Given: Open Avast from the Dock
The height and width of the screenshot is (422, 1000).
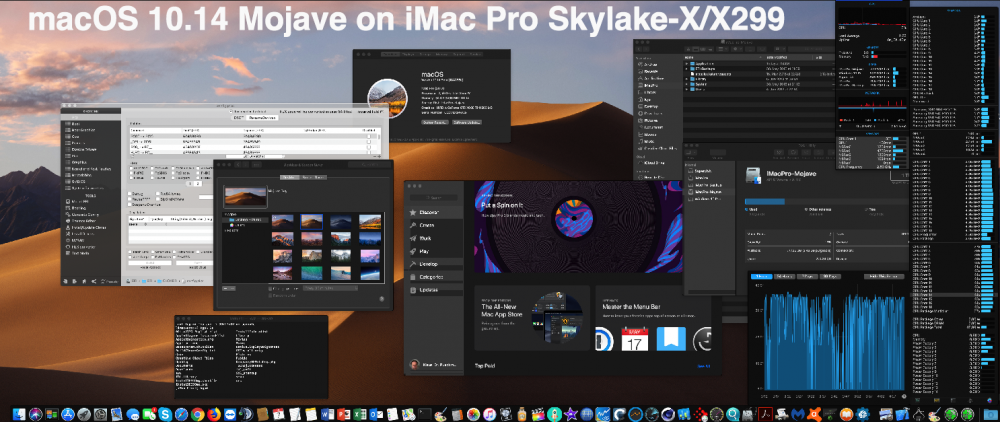Looking at the screenshot, I should 814,414.
